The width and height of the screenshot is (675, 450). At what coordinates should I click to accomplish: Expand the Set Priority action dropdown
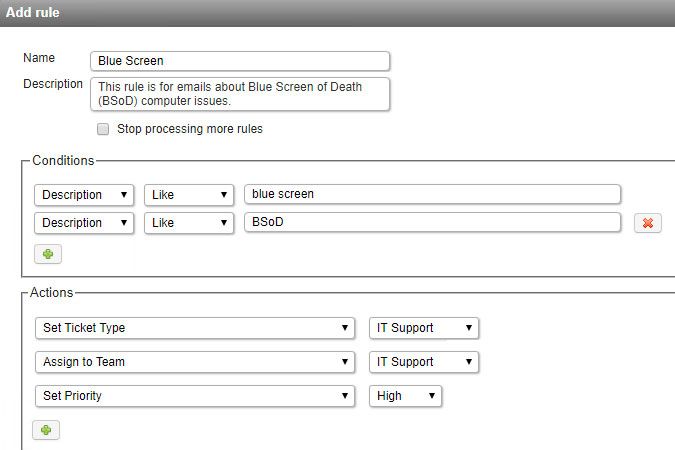click(194, 396)
